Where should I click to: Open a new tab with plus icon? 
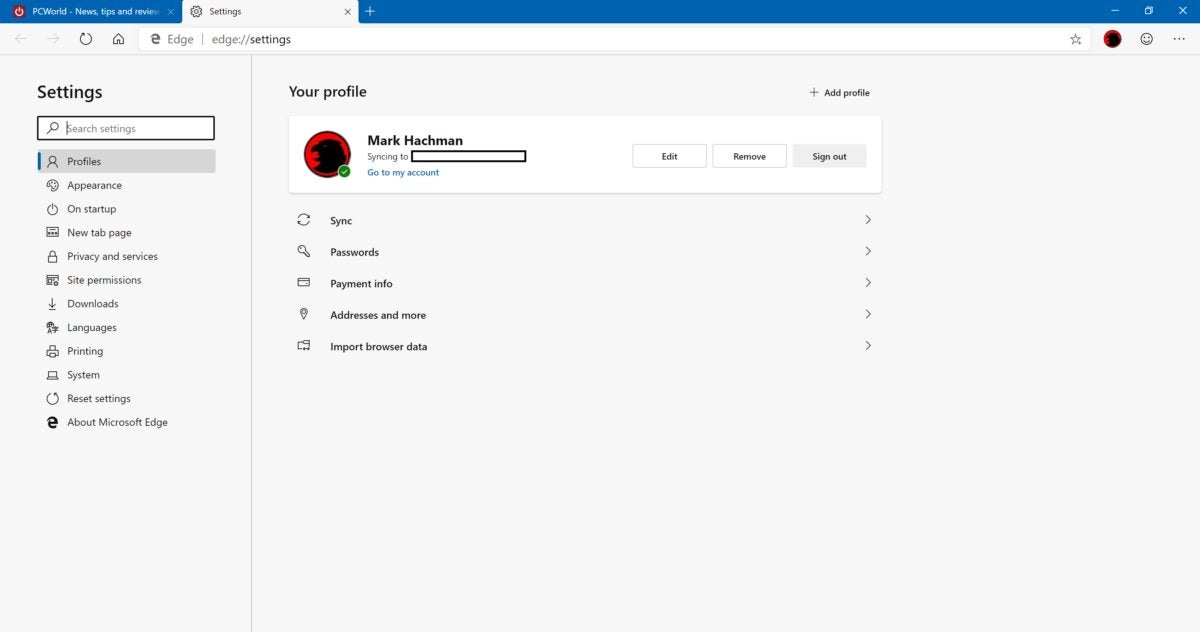(x=370, y=11)
